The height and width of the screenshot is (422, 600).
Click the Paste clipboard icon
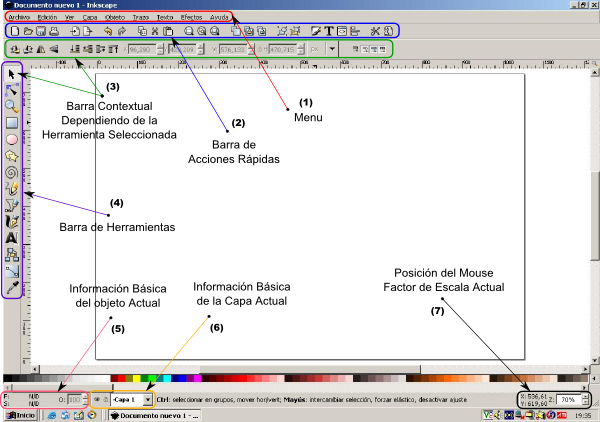pyautogui.click(x=168, y=31)
